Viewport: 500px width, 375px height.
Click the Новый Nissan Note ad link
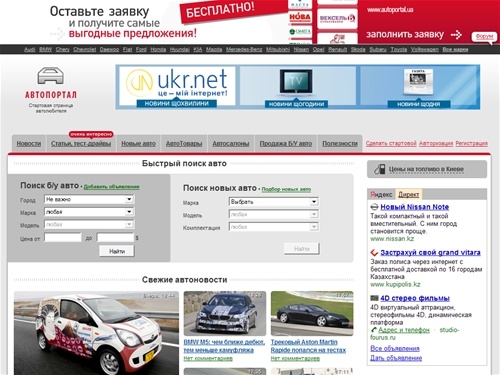pyautogui.click(x=414, y=207)
